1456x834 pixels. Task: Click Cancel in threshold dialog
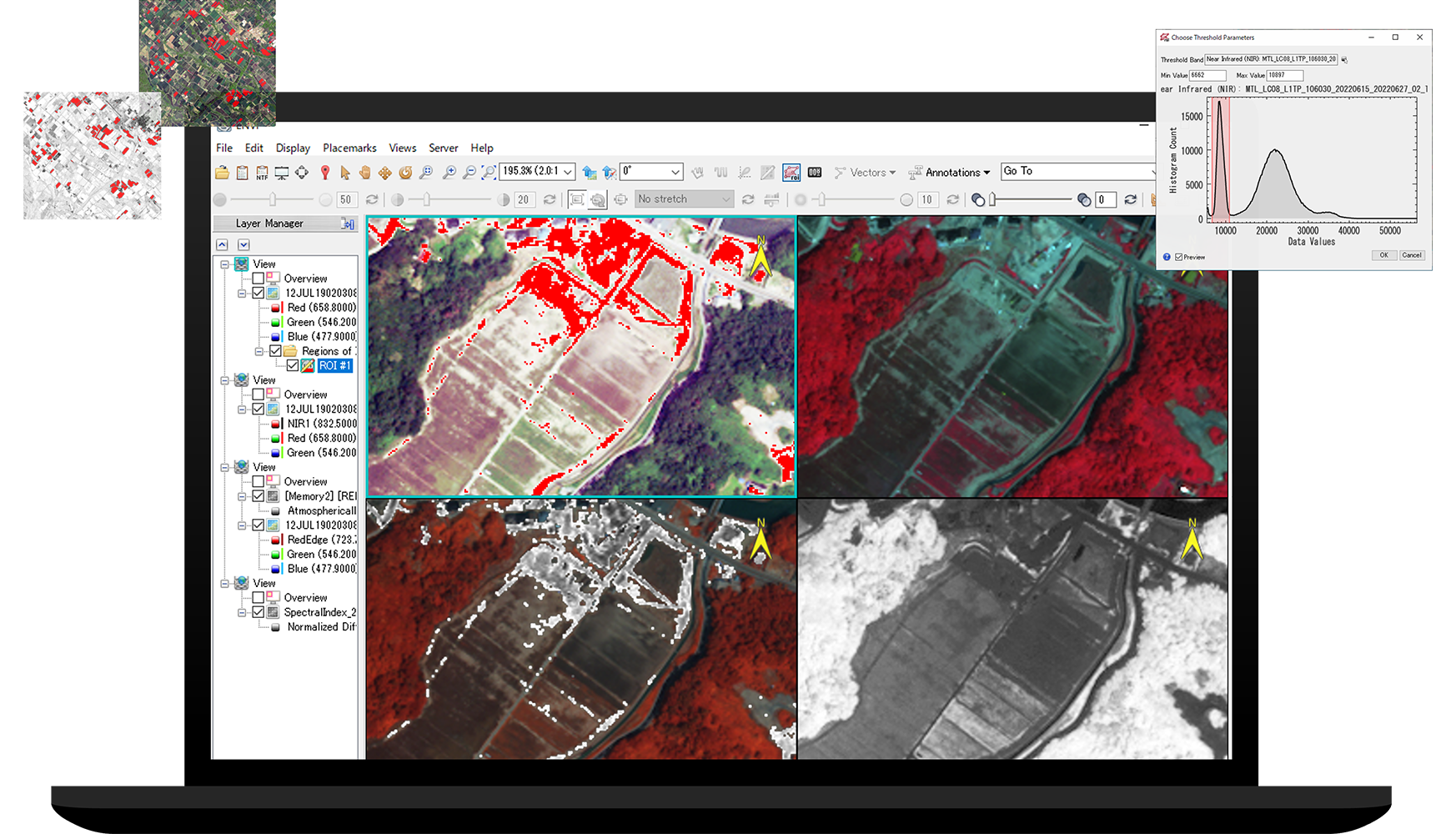point(1411,255)
